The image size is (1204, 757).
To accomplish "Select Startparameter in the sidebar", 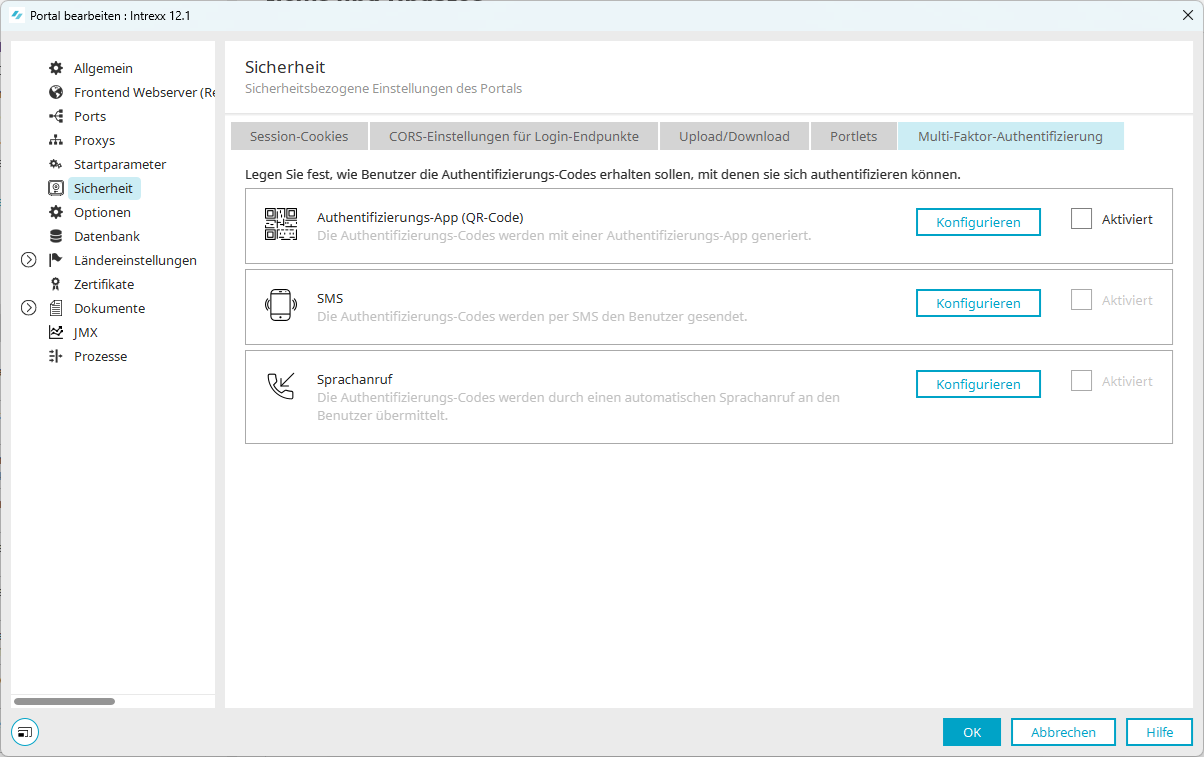I will pos(120,164).
